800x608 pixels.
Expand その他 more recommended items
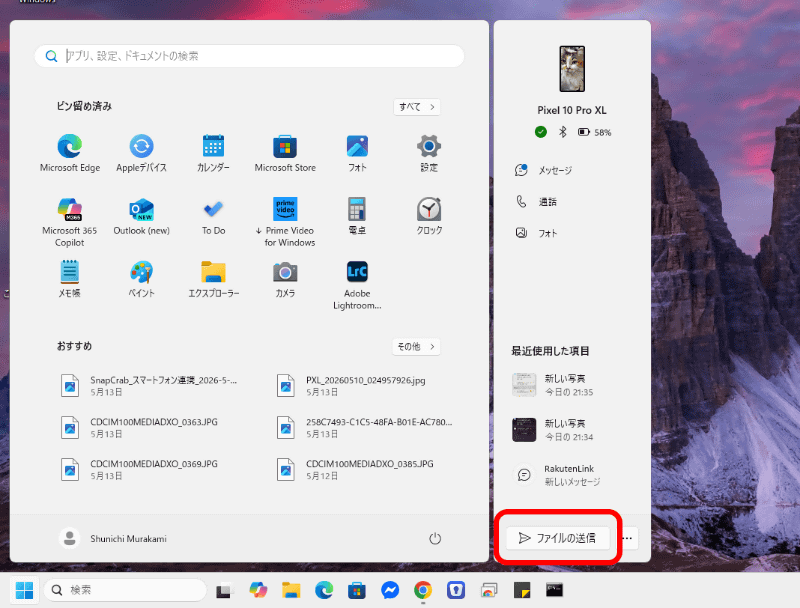coord(416,346)
